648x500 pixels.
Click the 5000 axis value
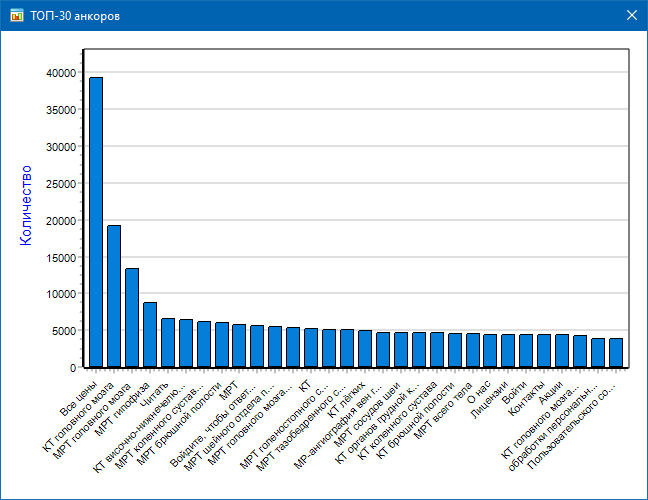64,331
